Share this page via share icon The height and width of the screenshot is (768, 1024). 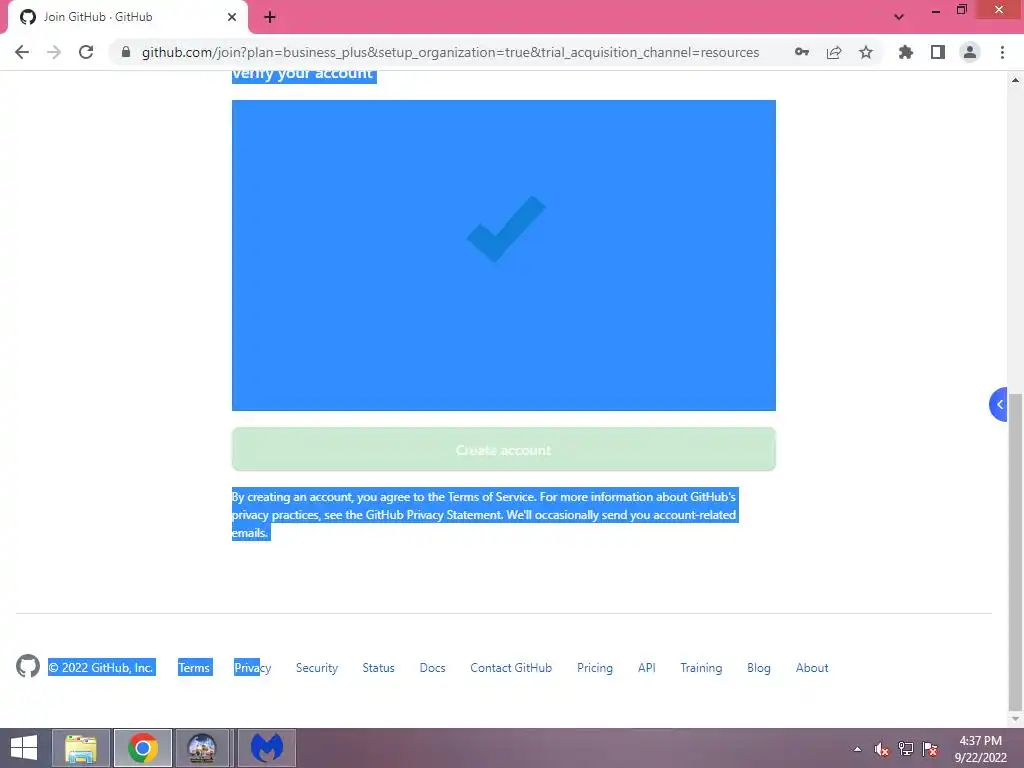tap(834, 52)
